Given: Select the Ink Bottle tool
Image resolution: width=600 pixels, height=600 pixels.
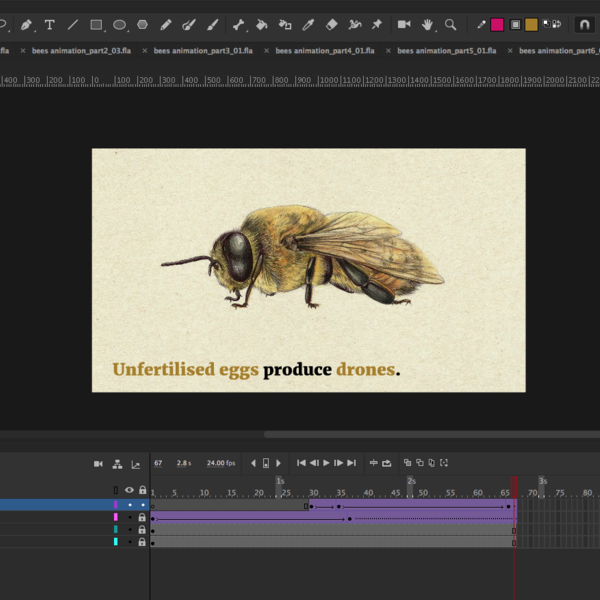Looking at the screenshot, I should [x=285, y=25].
